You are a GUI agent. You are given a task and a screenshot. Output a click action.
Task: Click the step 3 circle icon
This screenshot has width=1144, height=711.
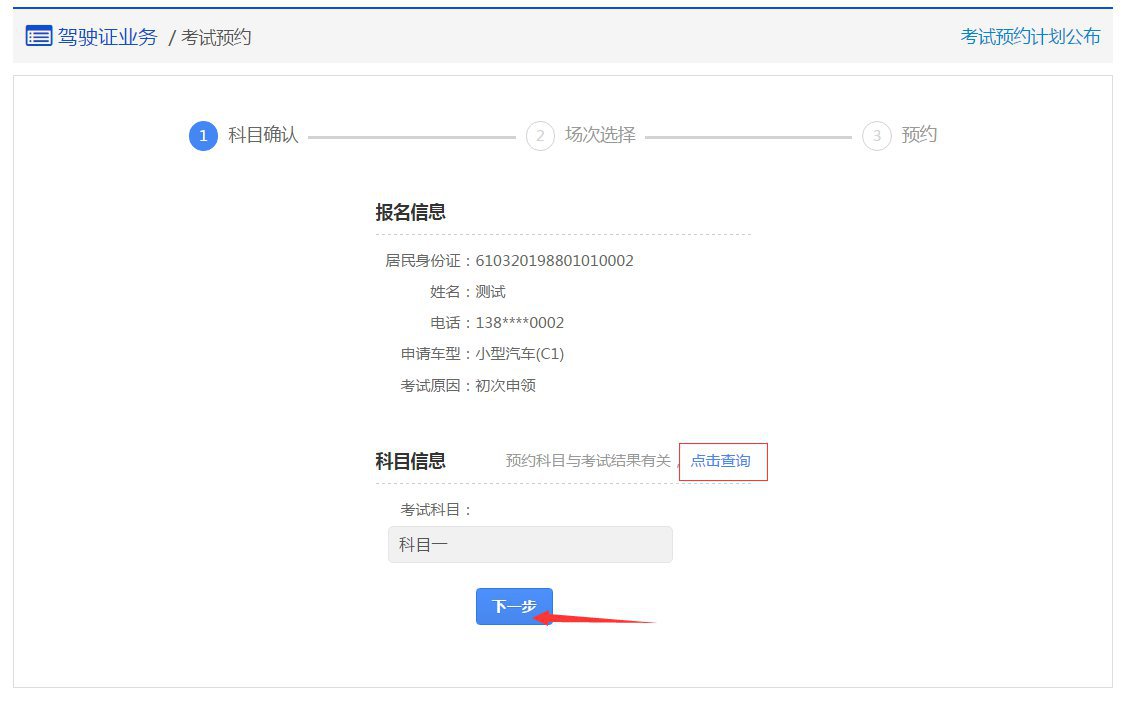876,136
